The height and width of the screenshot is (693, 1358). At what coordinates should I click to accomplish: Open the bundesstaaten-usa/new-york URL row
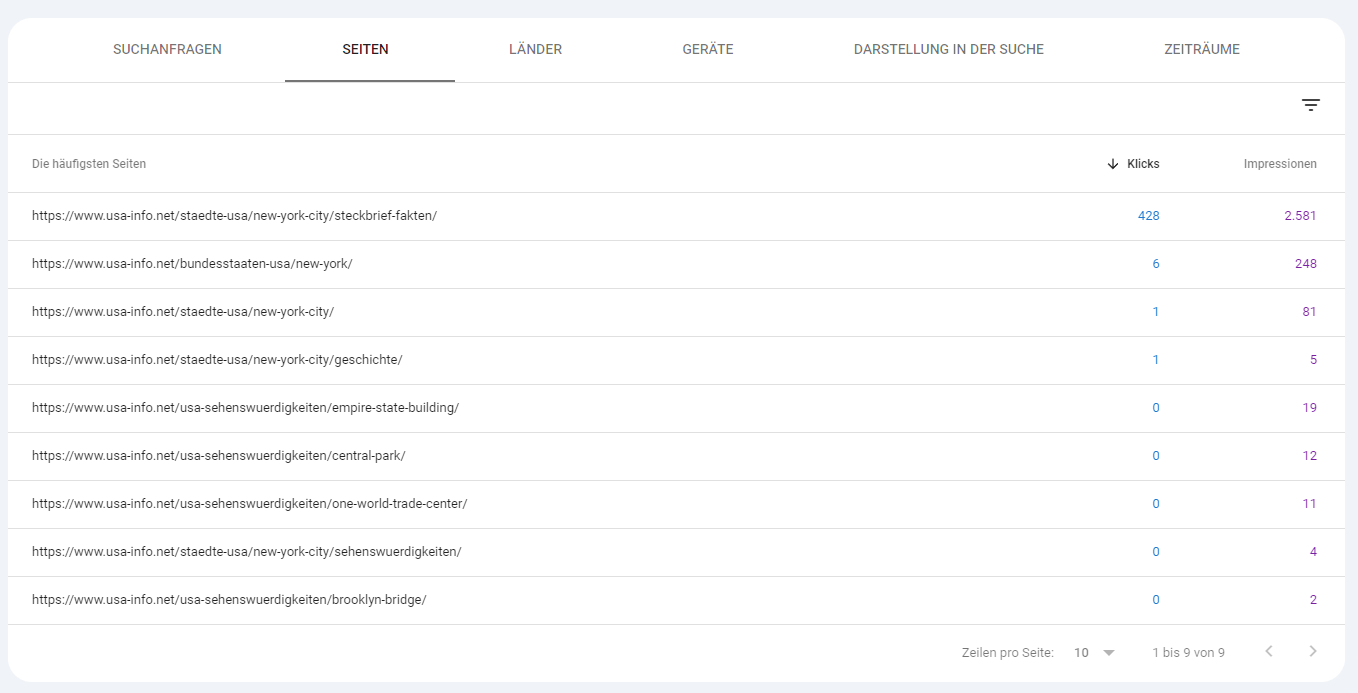pos(192,264)
